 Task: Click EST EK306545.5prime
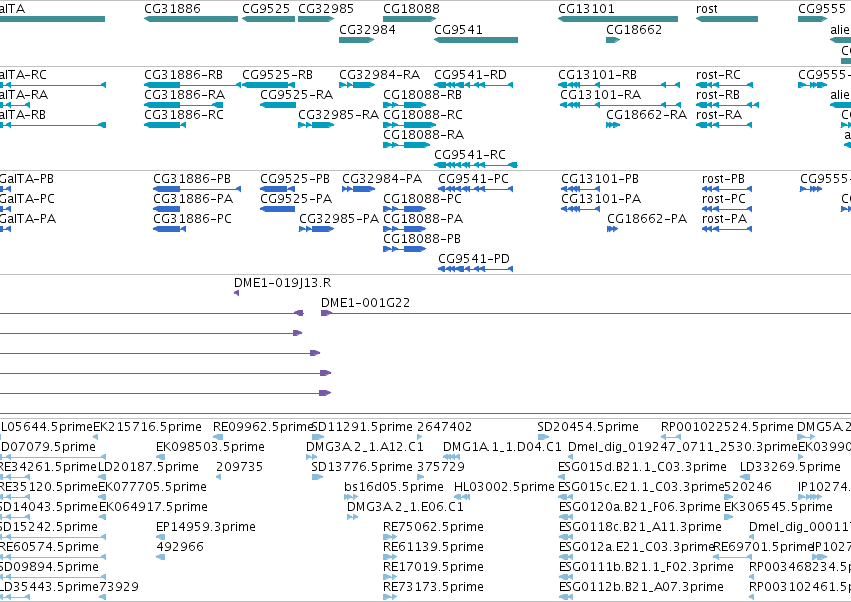click(x=729, y=517)
